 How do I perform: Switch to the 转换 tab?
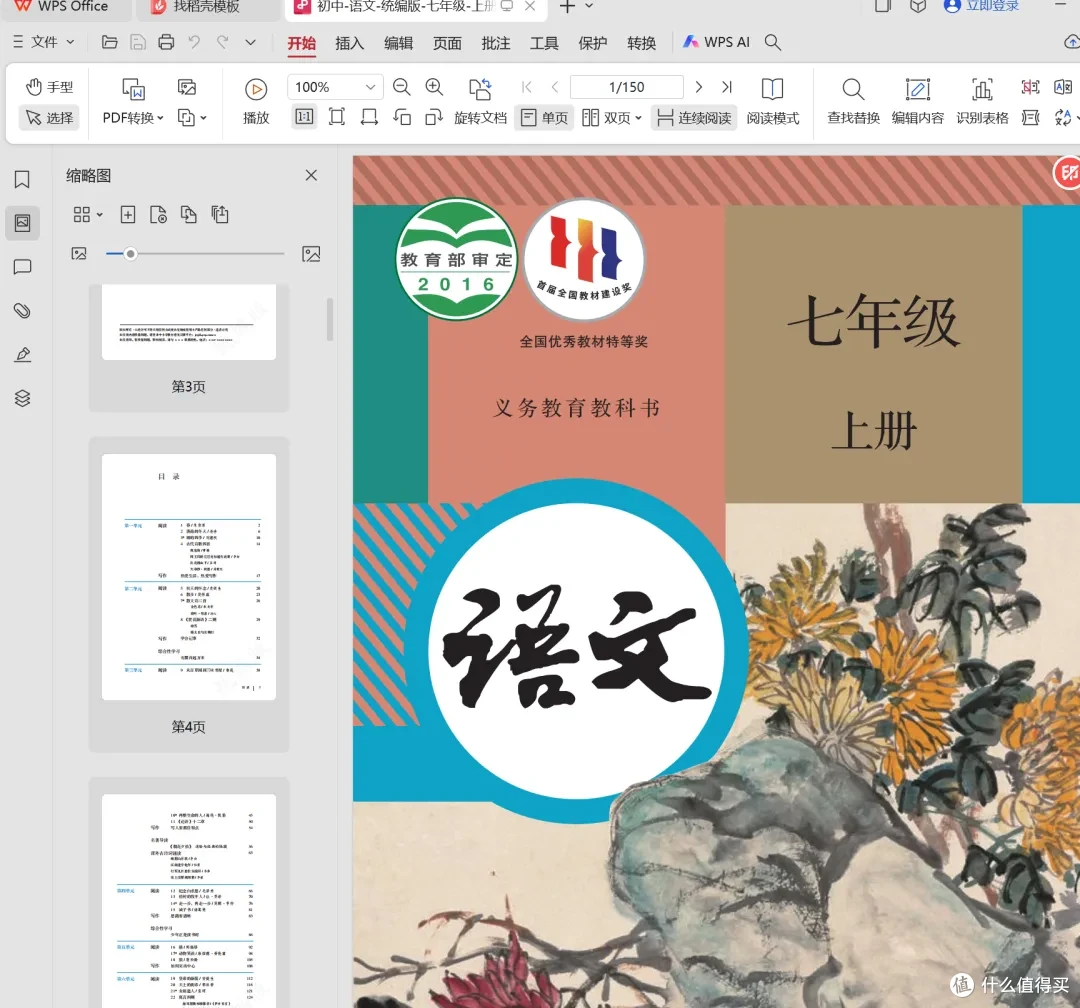(x=642, y=43)
